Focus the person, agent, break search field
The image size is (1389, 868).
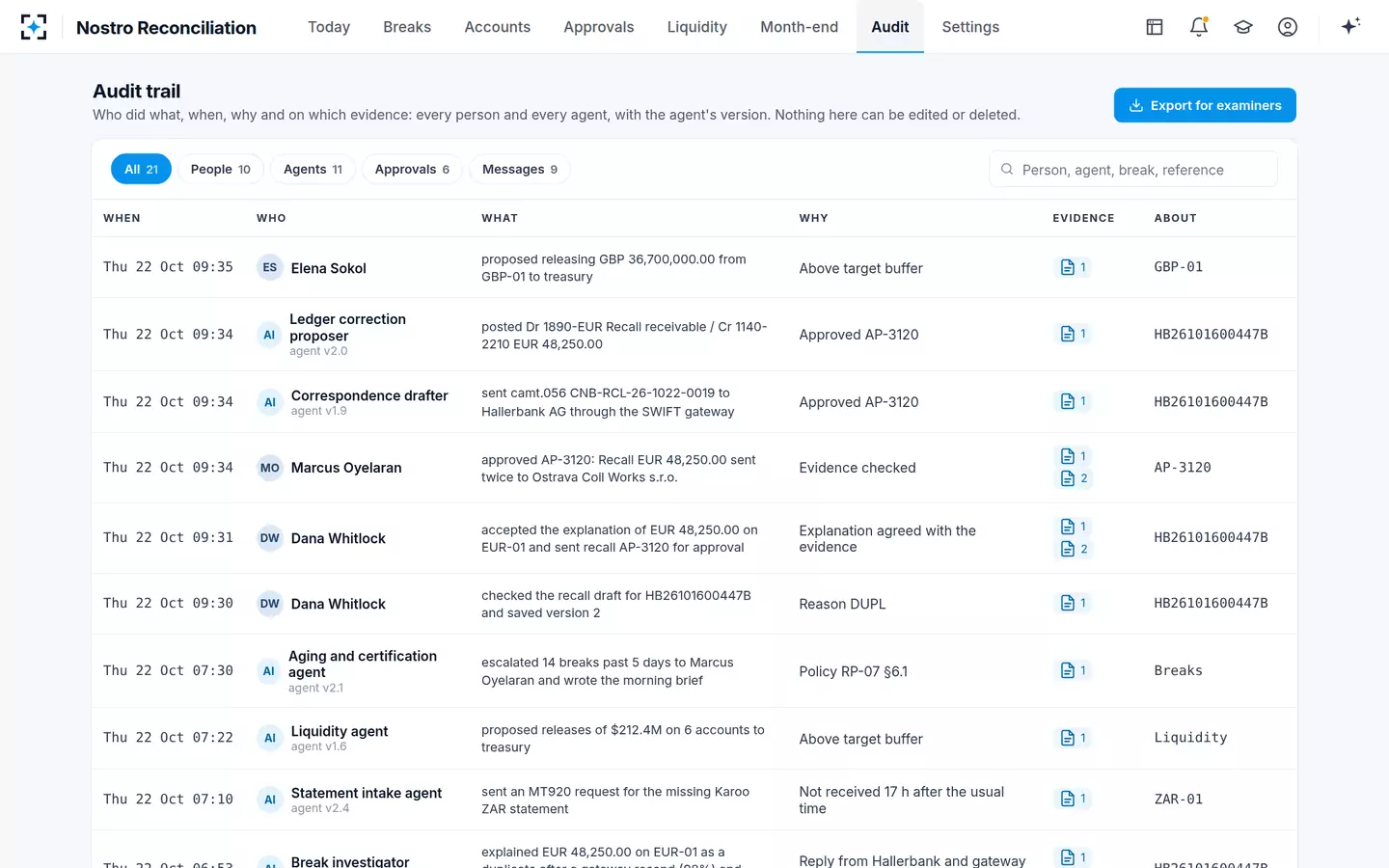coord(1133,170)
